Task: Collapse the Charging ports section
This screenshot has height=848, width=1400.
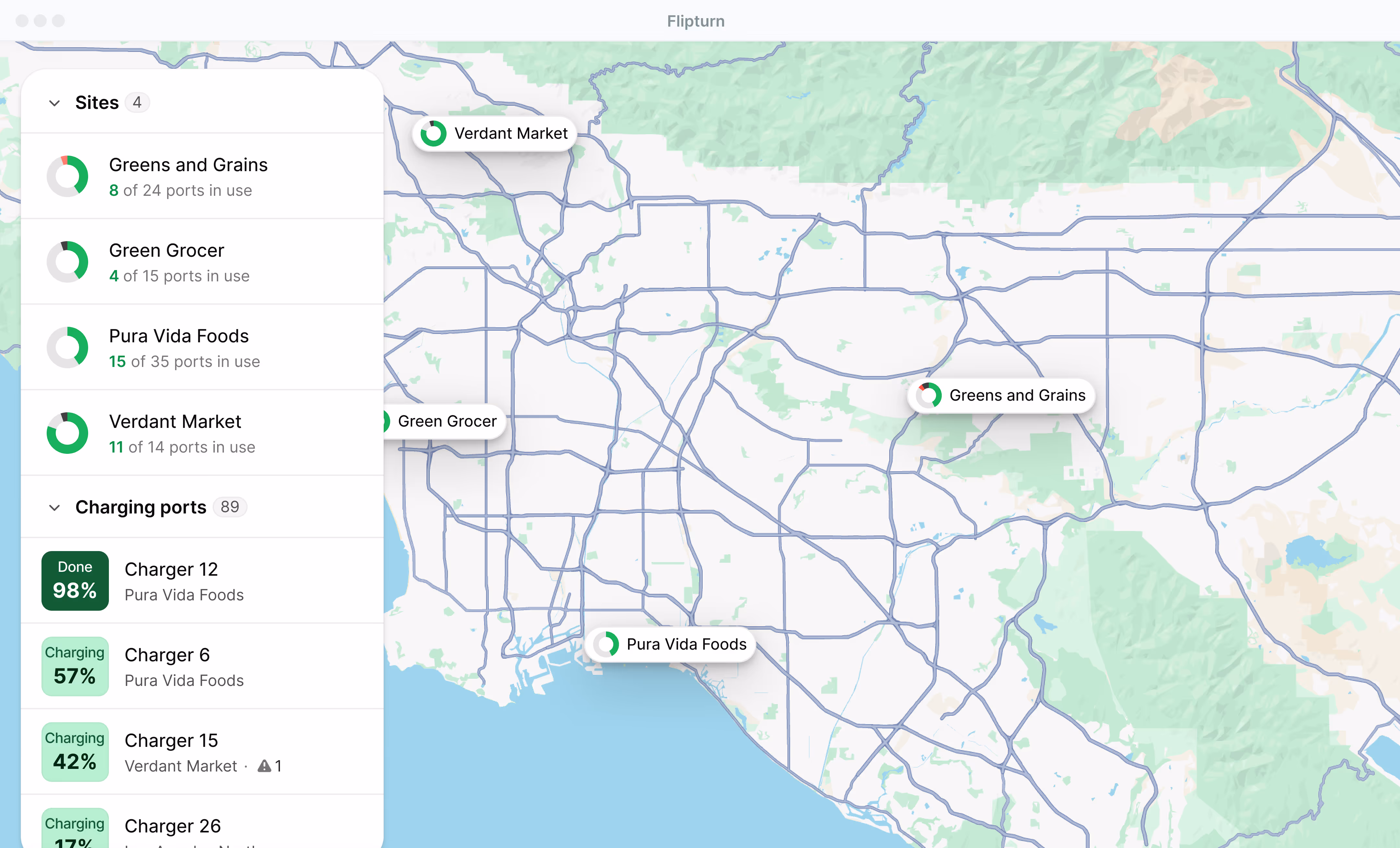Action: click(54, 508)
